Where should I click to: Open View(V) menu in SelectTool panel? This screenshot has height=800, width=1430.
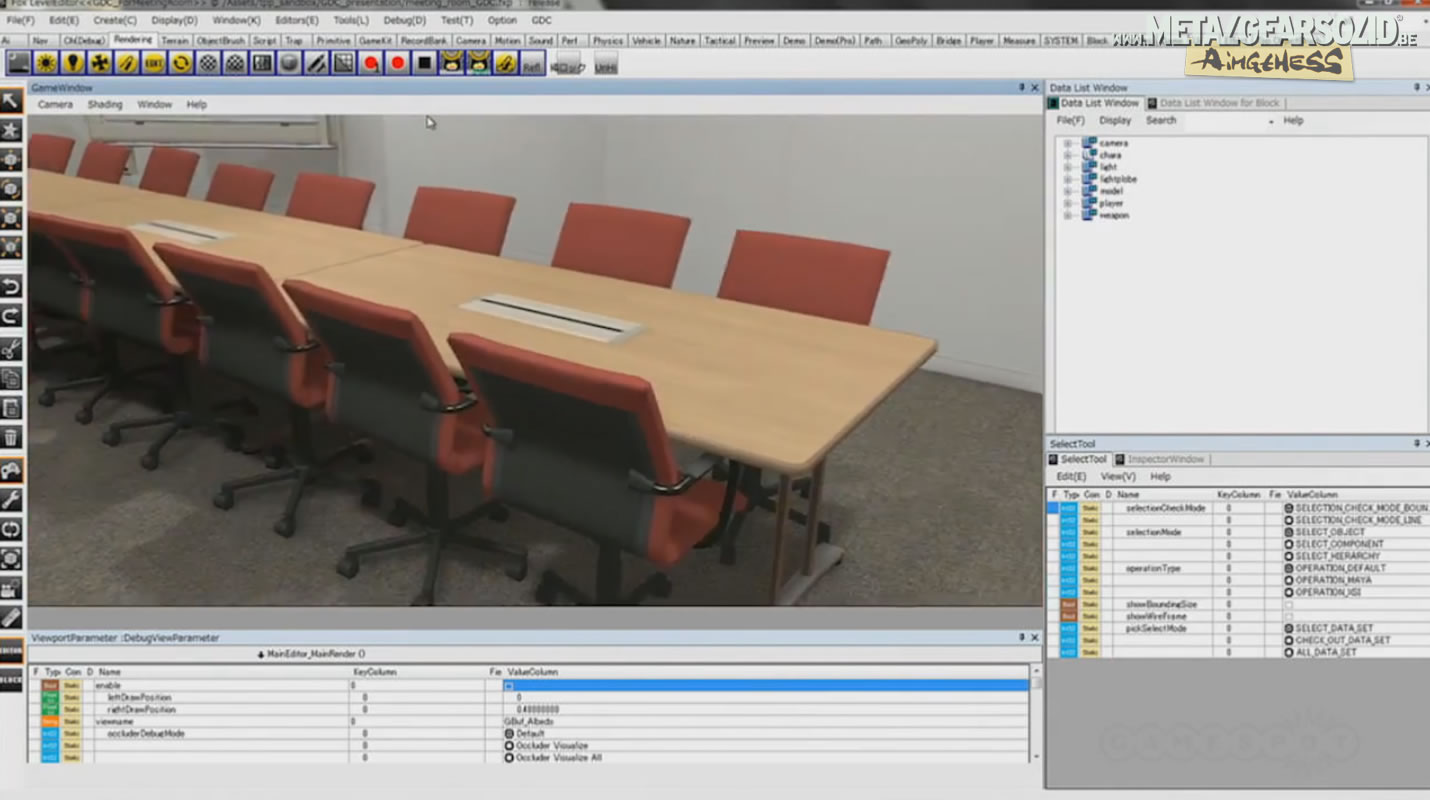point(1118,477)
